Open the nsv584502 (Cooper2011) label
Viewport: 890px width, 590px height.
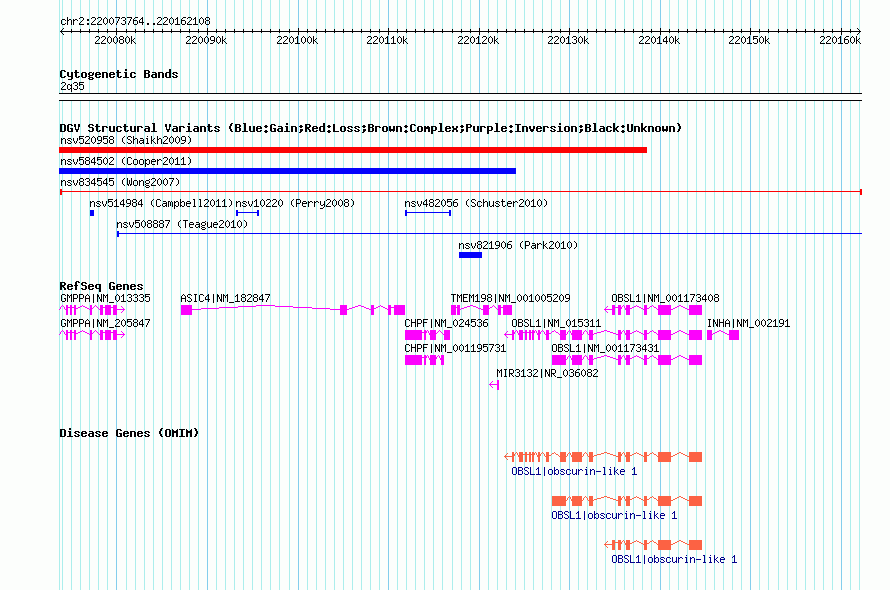126,161
